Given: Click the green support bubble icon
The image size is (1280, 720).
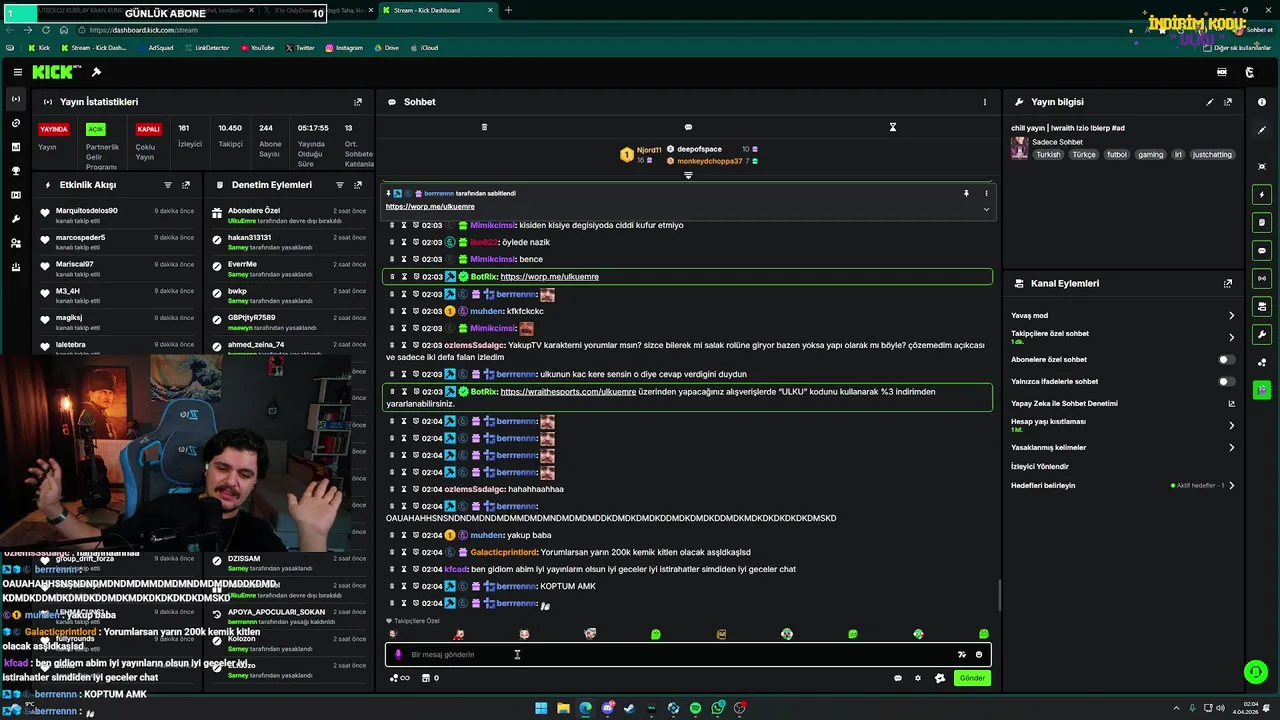Looking at the screenshot, I should tap(1255, 672).
